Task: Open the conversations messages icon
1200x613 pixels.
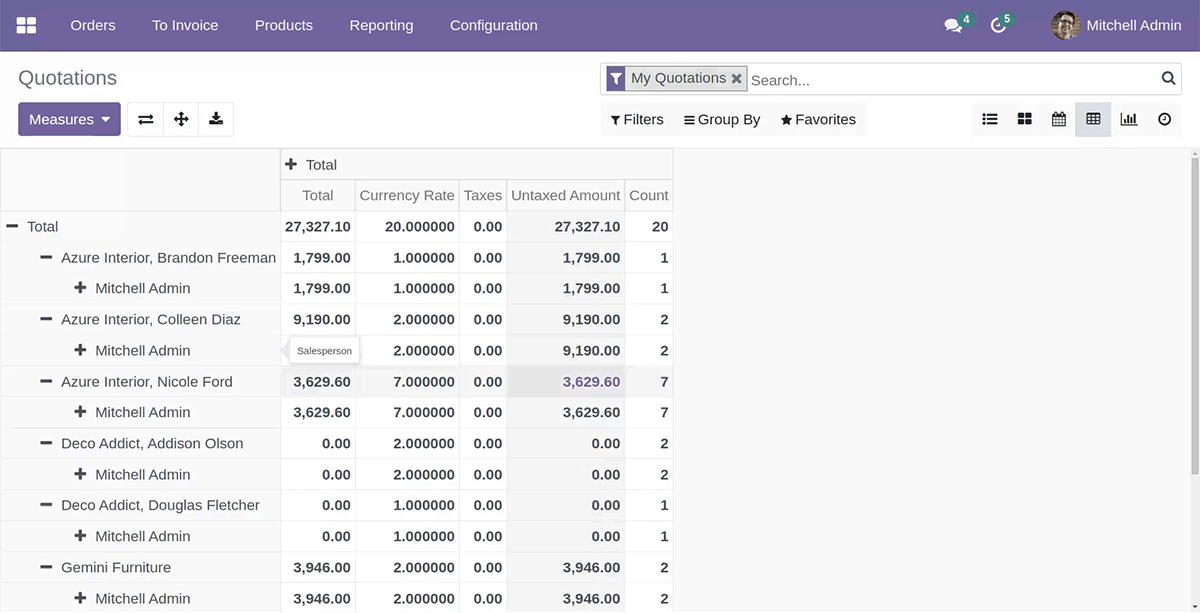Action: [953, 25]
